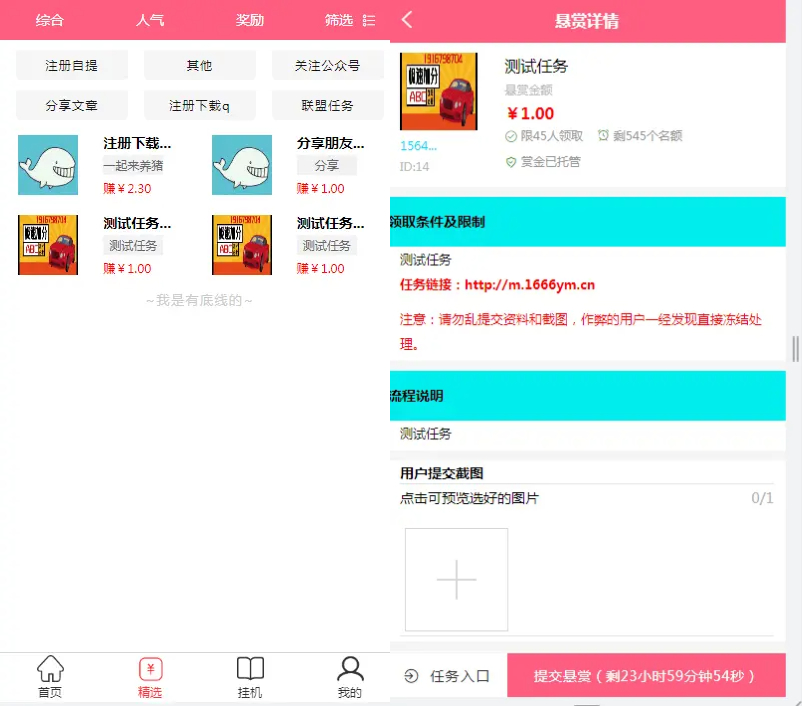This screenshot has height=706, width=802.
Task: Click the vertical scrollbar handle on right edge
Action: 795,348
